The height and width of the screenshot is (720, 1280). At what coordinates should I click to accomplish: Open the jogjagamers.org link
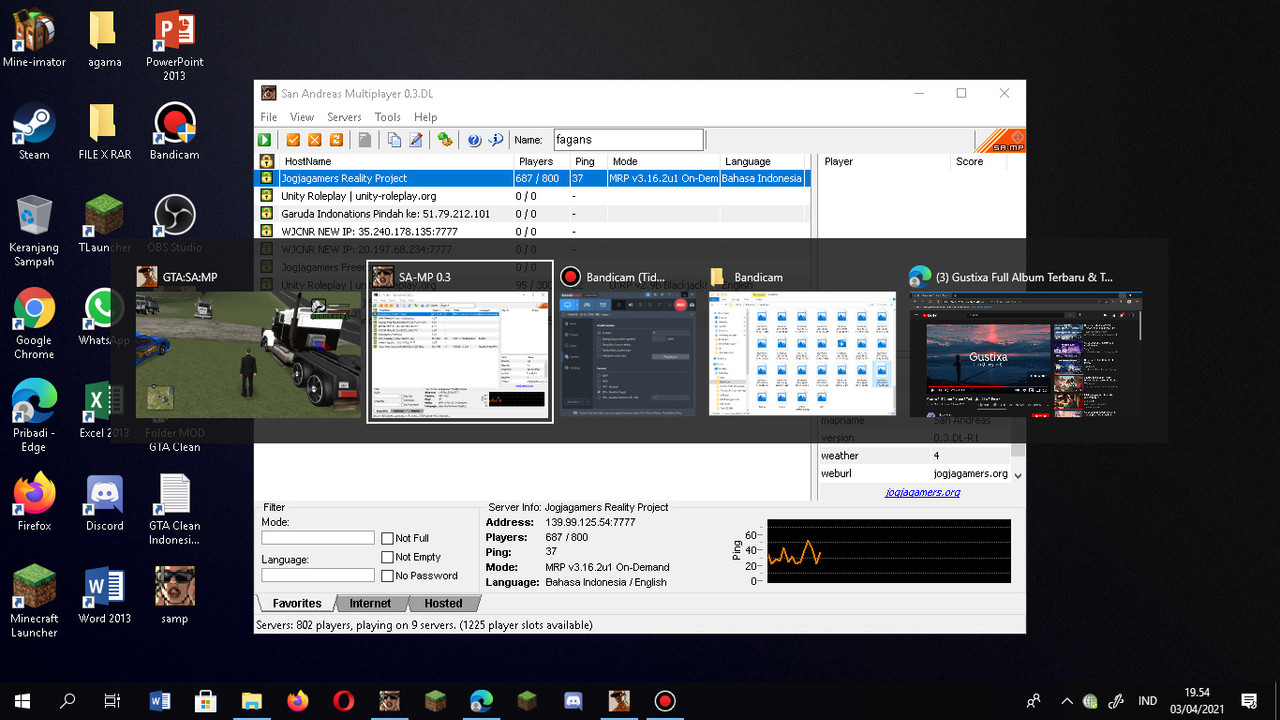point(923,492)
